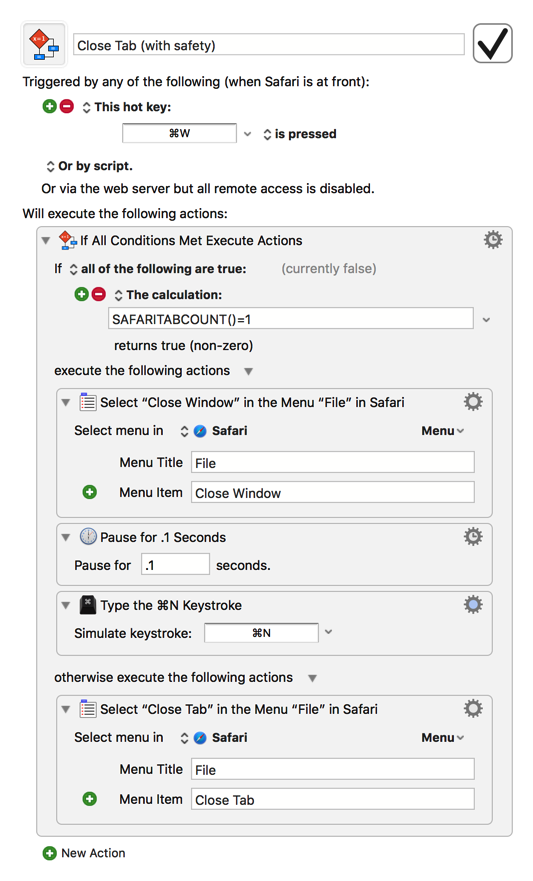The image size is (533, 881).
Task: Remove the hot key trigger with the red minus
Action: (67, 106)
